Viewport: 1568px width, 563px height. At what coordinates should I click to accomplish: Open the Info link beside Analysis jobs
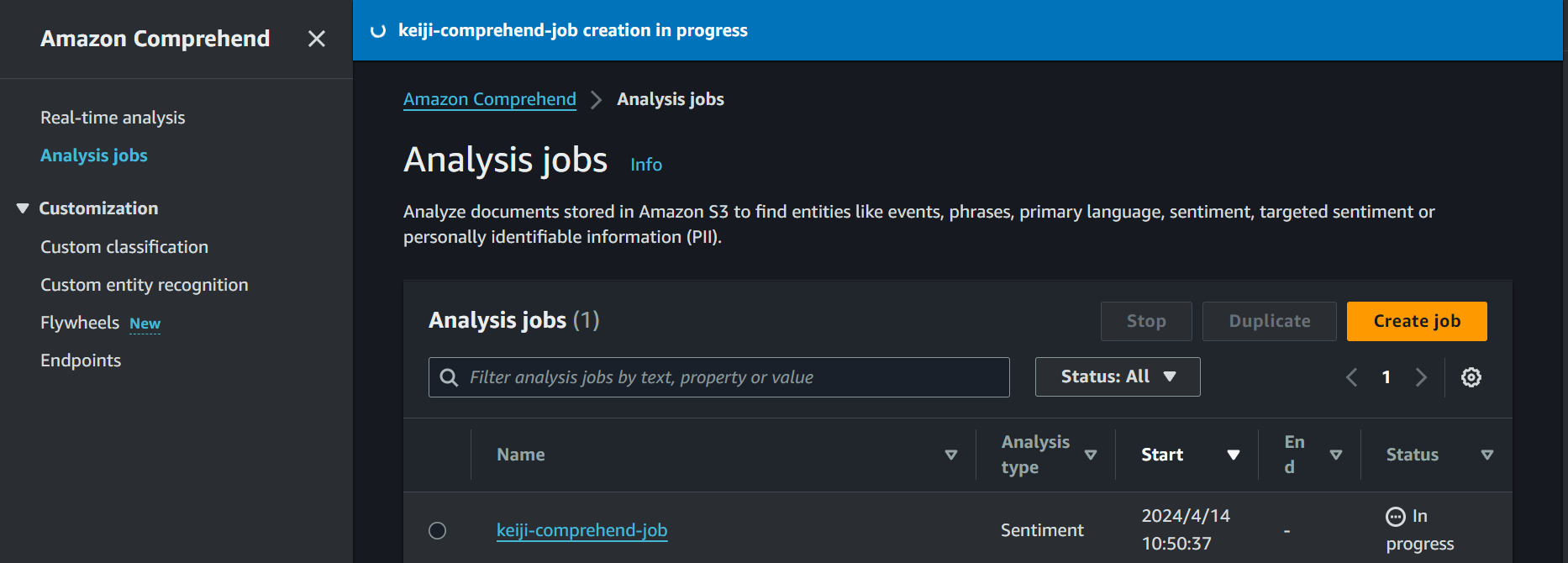point(645,165)
